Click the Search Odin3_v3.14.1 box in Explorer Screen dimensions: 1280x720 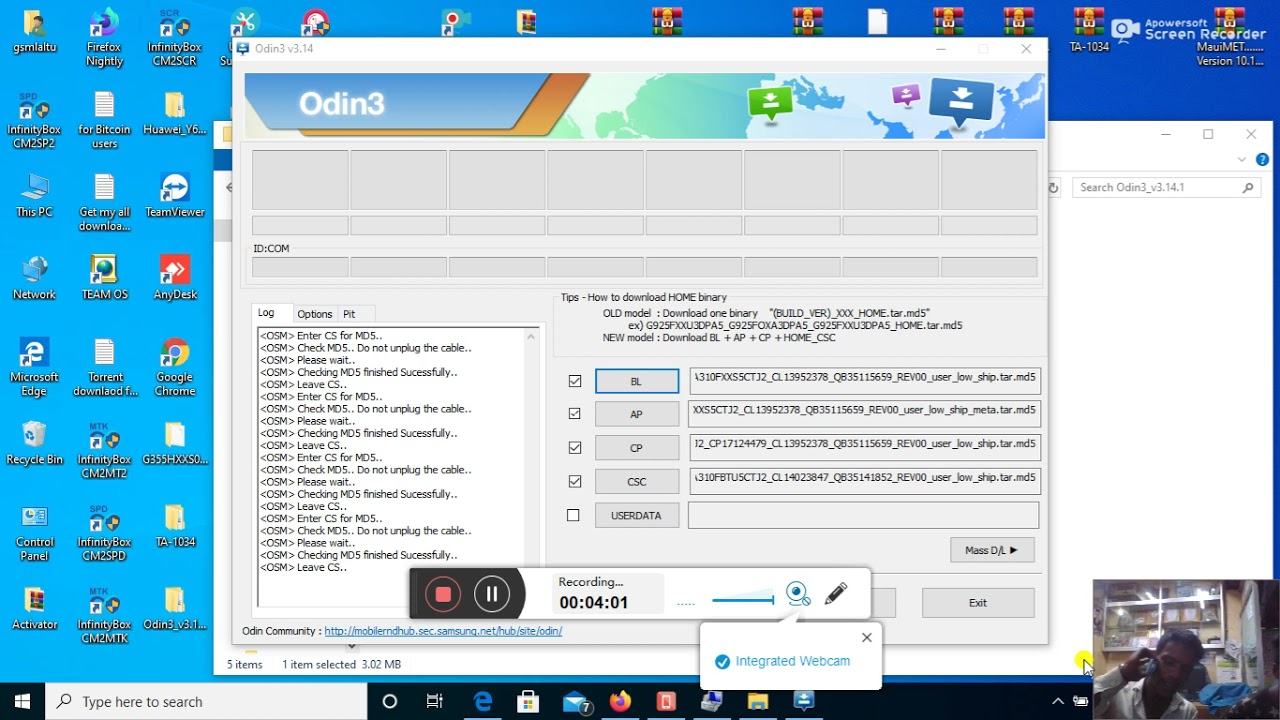(1165, 187)
